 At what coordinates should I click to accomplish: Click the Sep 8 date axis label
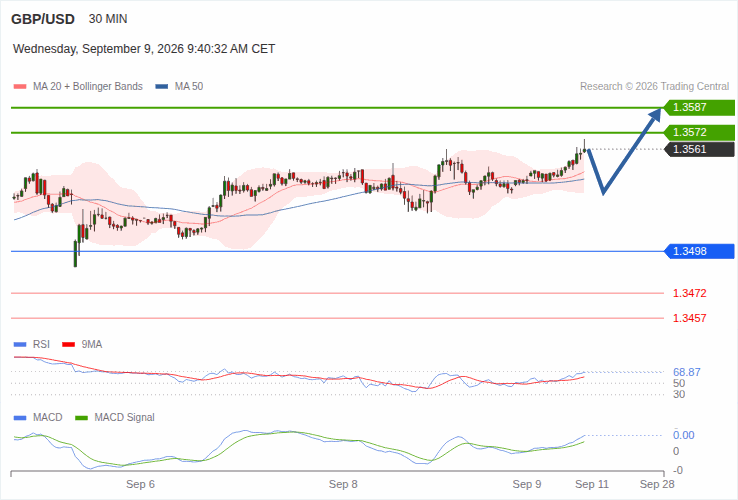coord(343,484)
